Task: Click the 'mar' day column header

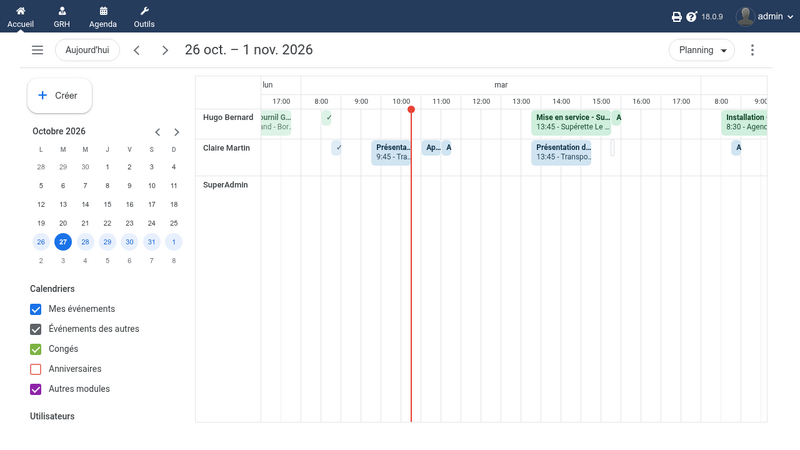Action: click(501, 85)
